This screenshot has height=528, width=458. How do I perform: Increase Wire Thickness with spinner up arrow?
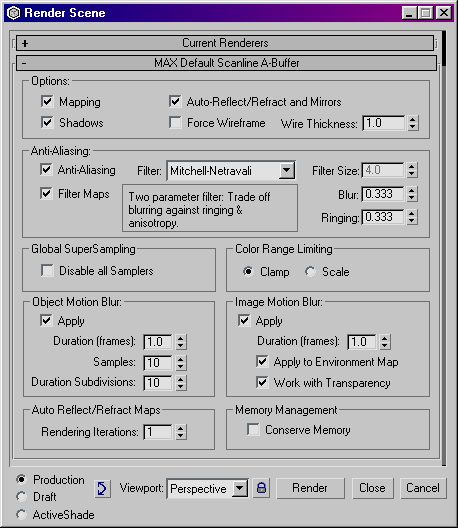tap(412, 119)
